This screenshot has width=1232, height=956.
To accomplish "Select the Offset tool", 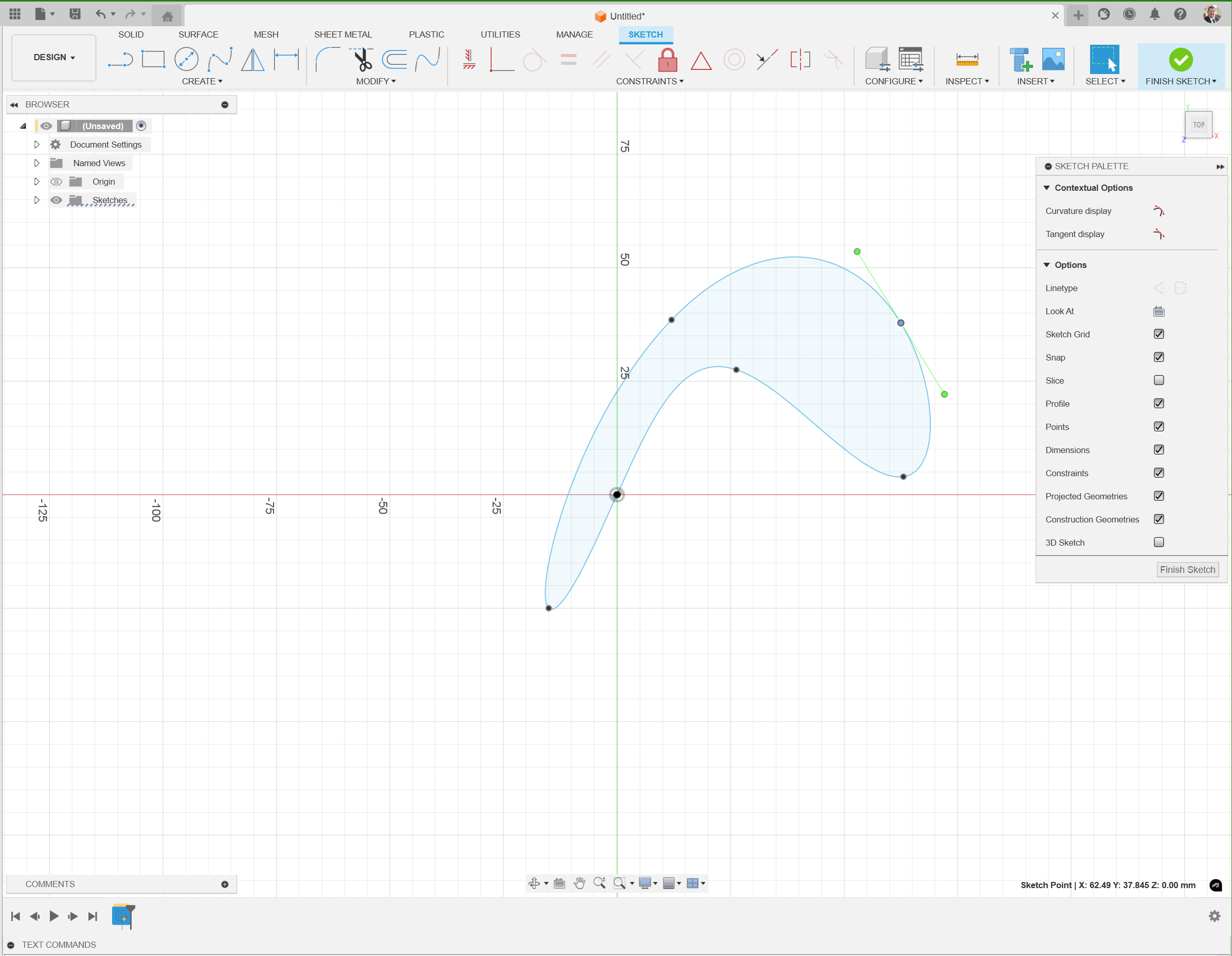I will tap(395, 59).
